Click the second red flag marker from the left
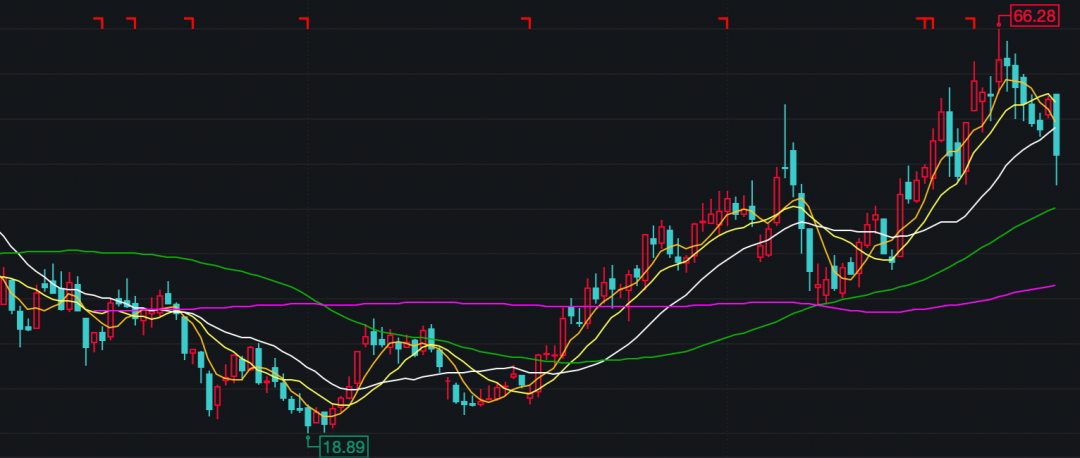Screen dimensions: 1080x458 [x=130, y=22]
